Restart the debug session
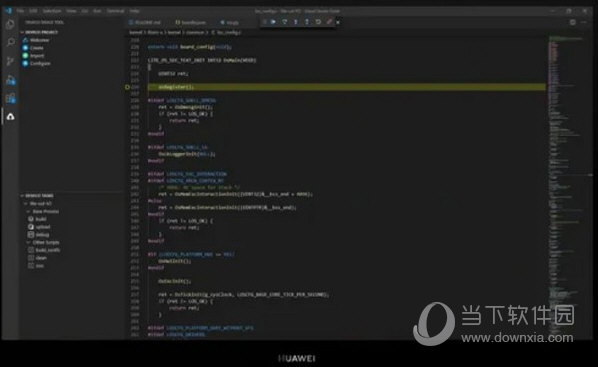The image size is (598, 367). (x=318, y=22)
